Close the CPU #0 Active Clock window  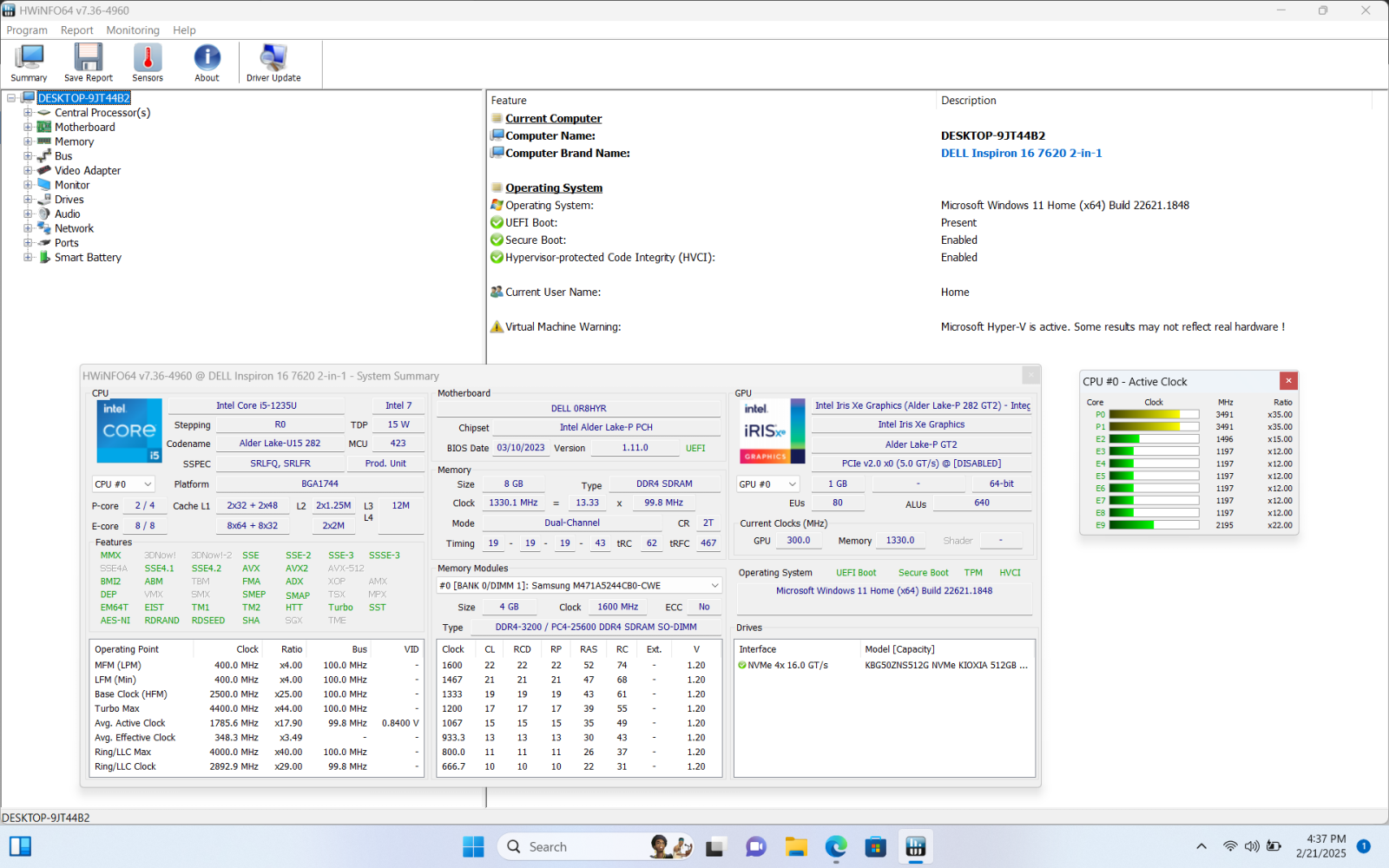coord(1288,381)
